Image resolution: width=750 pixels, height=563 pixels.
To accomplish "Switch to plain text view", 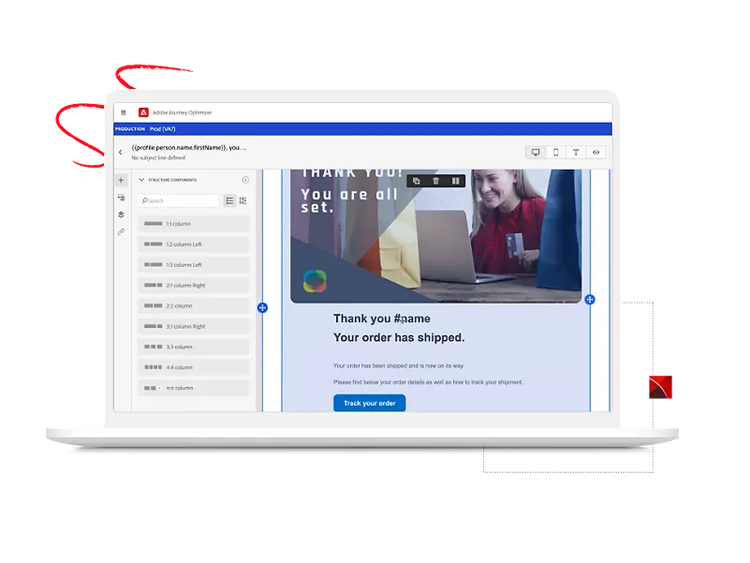I will (576, 152).
